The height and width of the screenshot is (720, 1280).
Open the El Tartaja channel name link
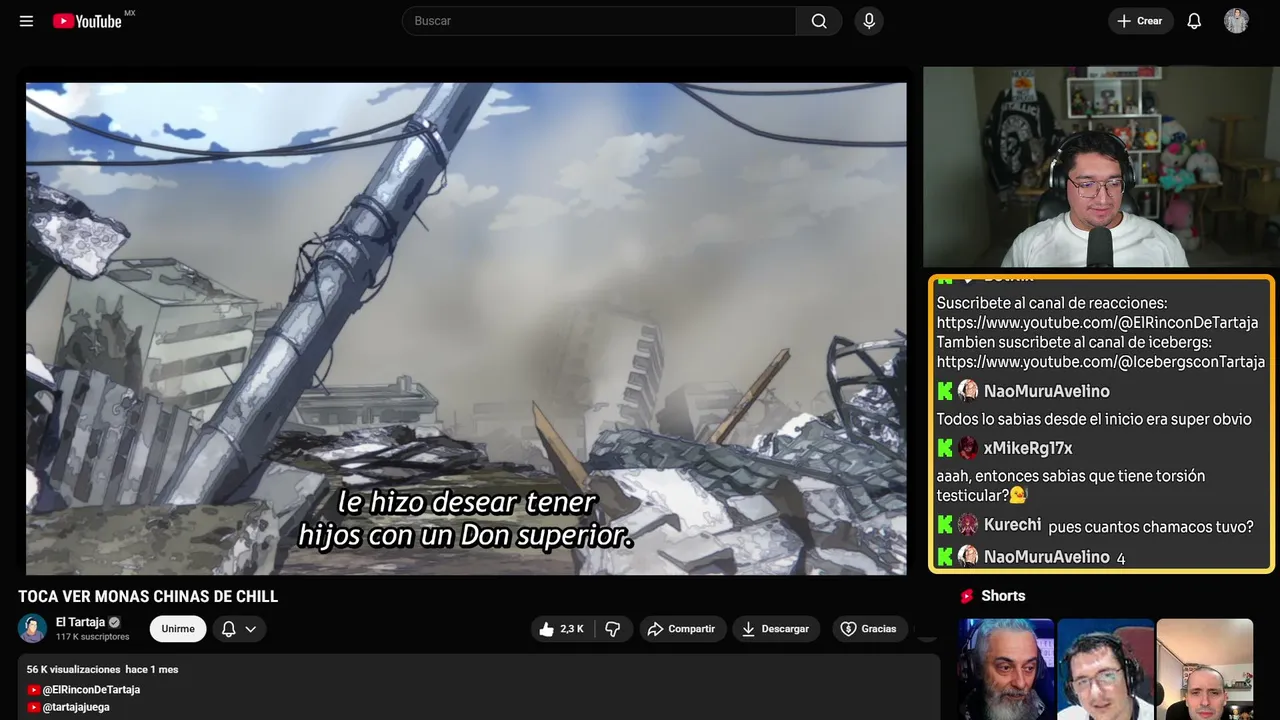(80, 622)
